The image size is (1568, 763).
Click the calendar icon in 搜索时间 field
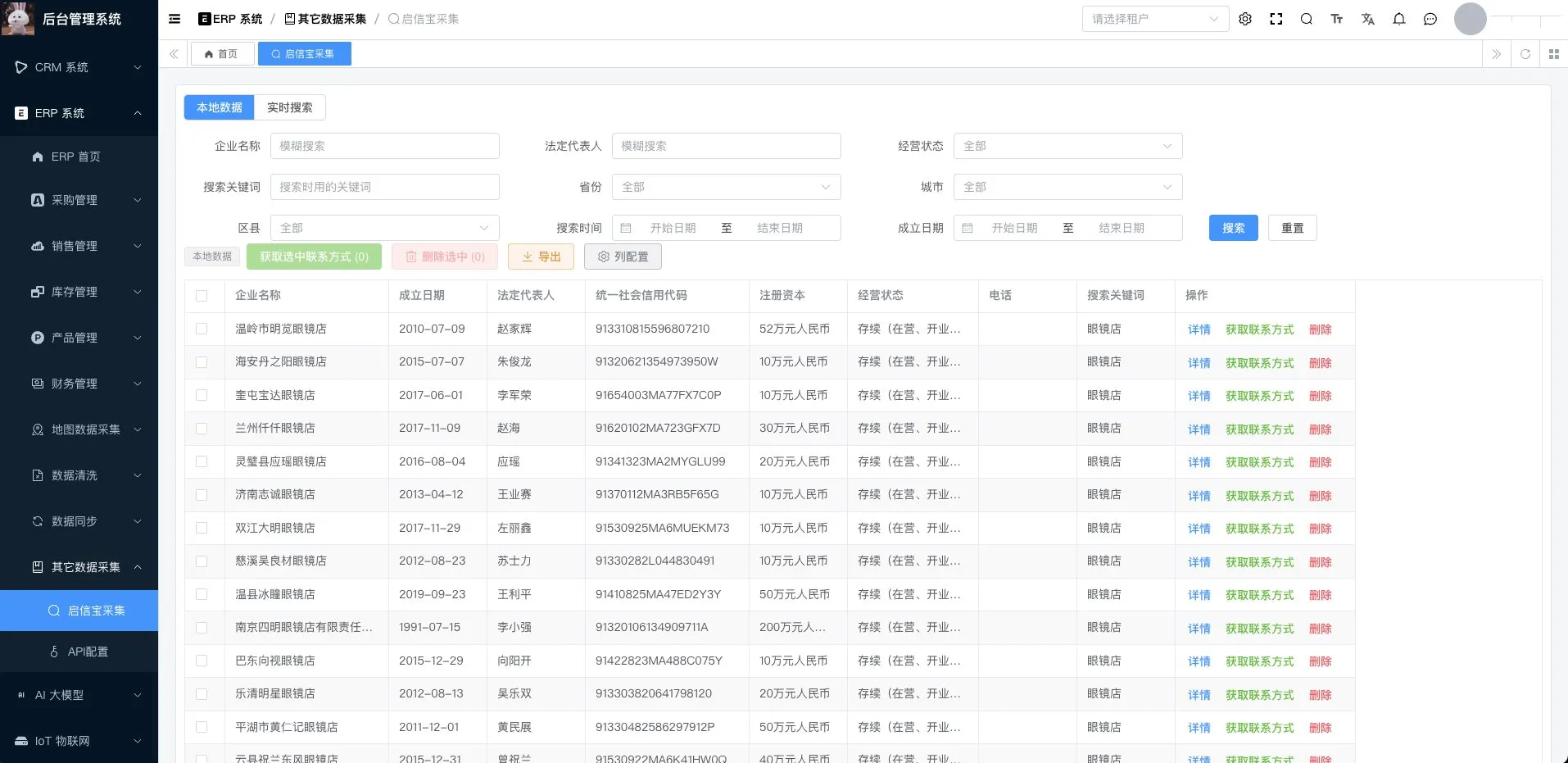626,228
